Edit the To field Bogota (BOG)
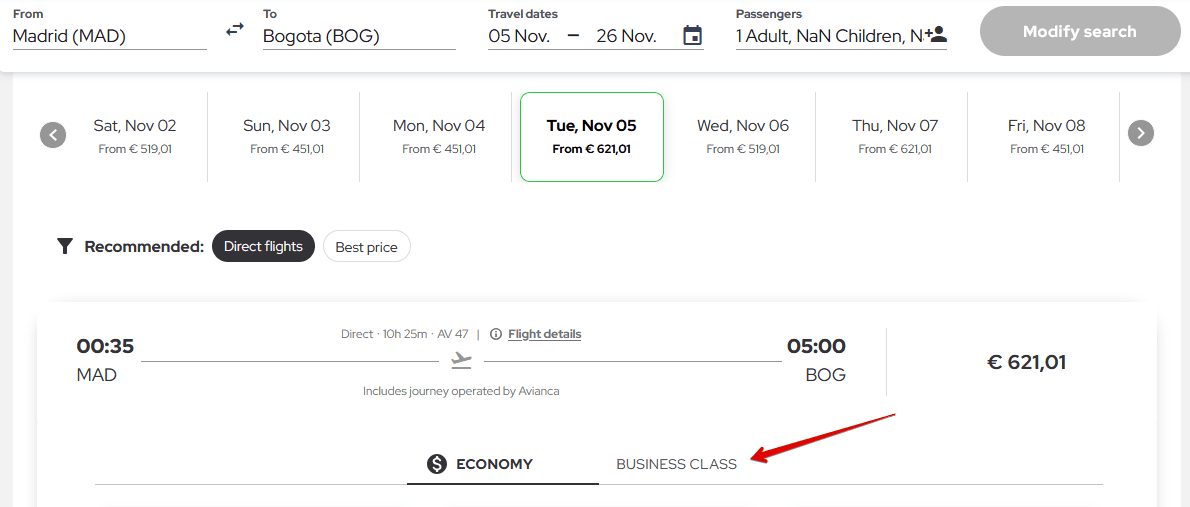Screen dimensions: 1190x507 coord(358,36)
